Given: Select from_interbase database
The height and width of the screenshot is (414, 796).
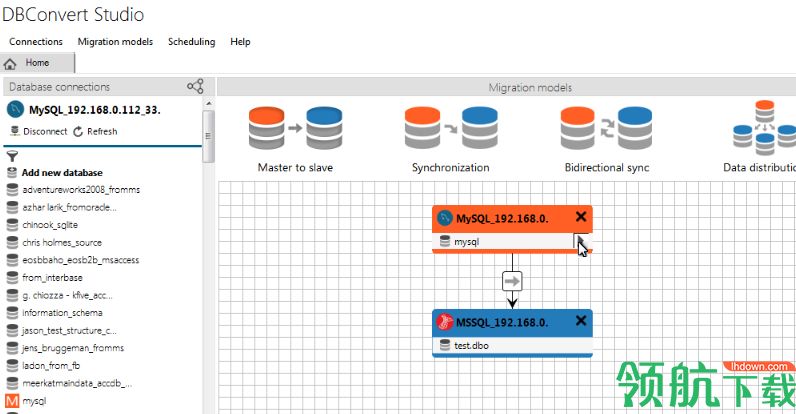Looking at the screenshot, I should (52, 278).
